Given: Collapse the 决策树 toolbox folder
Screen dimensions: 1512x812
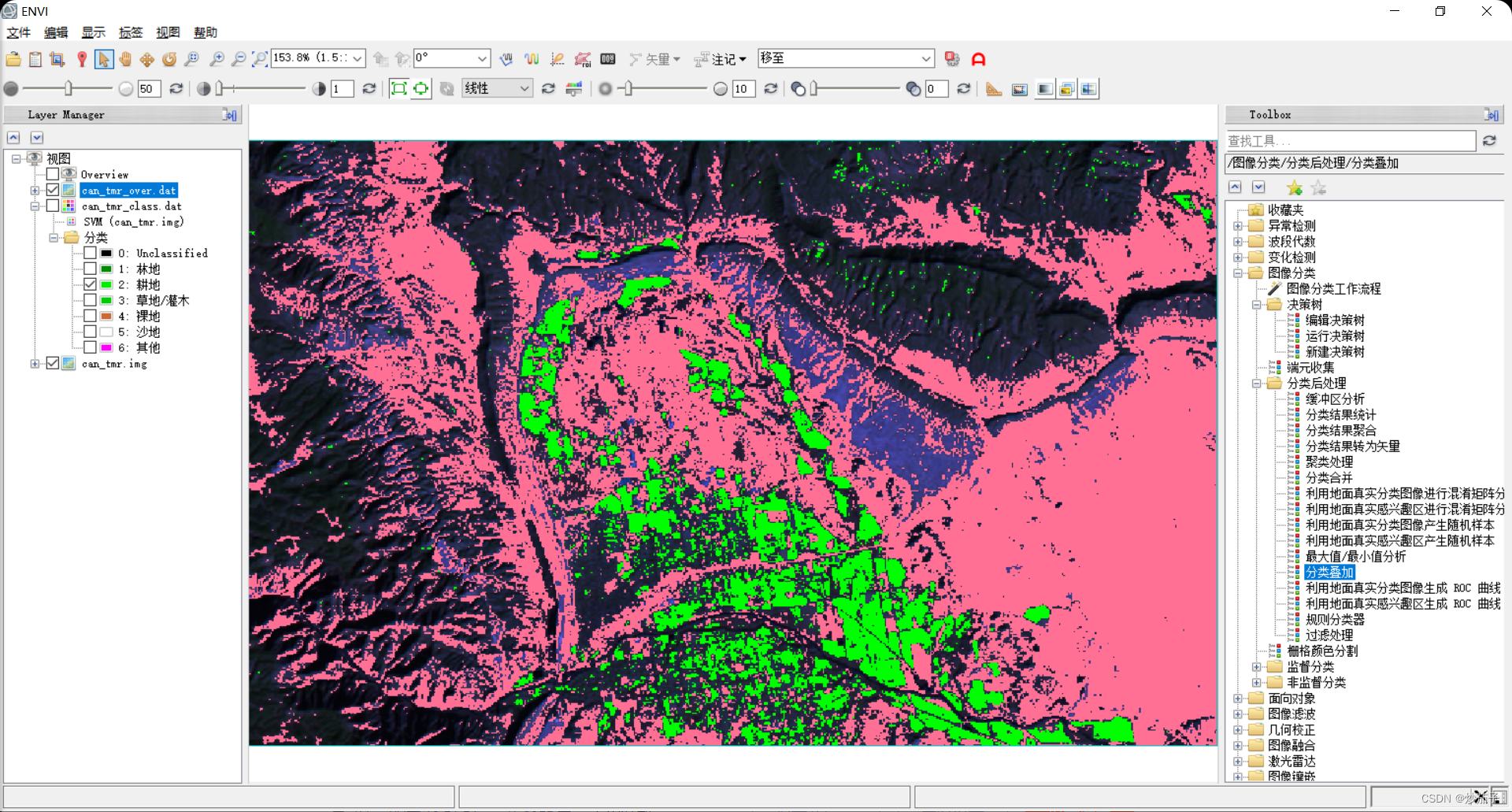Looking at the screenshot, I should (x=1257, y=305).
